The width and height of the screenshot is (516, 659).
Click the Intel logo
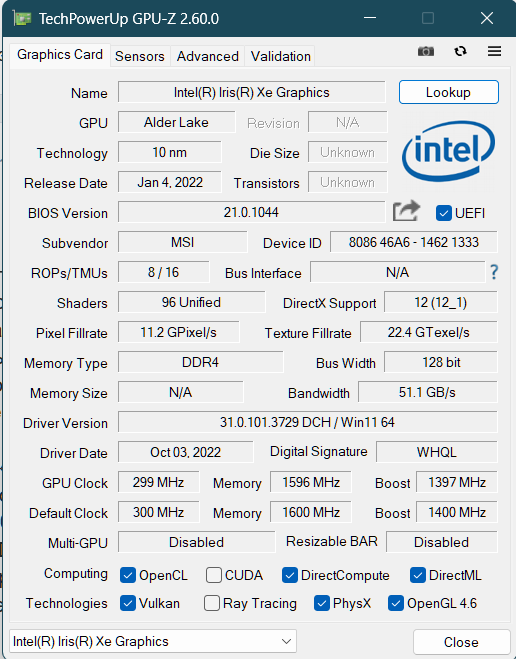pos(448,151)
